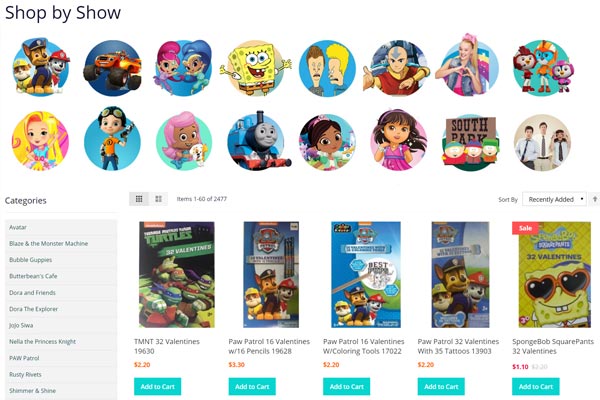600x400 pixels.
Task: Open the Recently Added sort dropdown
Action: tap(554, 199)
